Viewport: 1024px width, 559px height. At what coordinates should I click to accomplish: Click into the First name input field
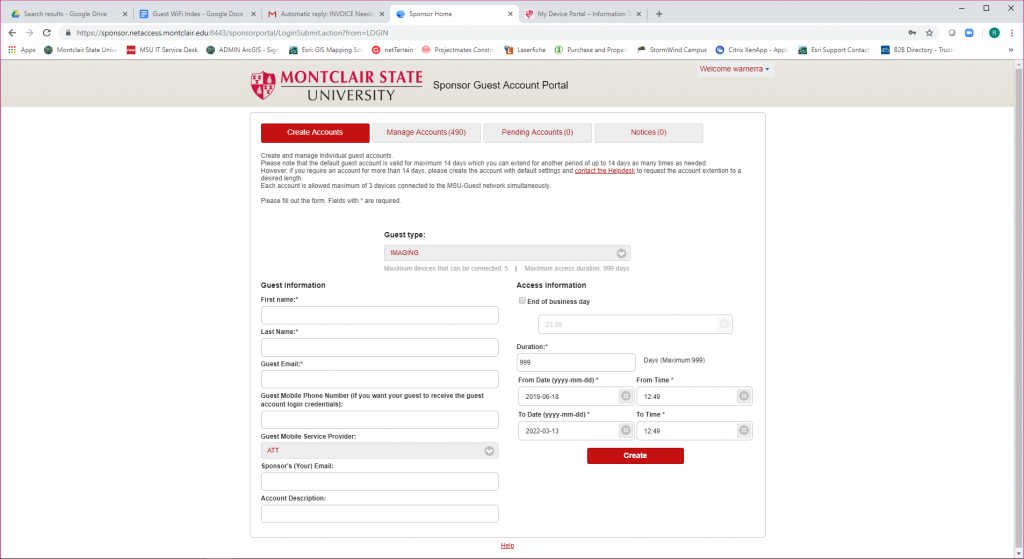pyautogui.click(x=379, y=315)
